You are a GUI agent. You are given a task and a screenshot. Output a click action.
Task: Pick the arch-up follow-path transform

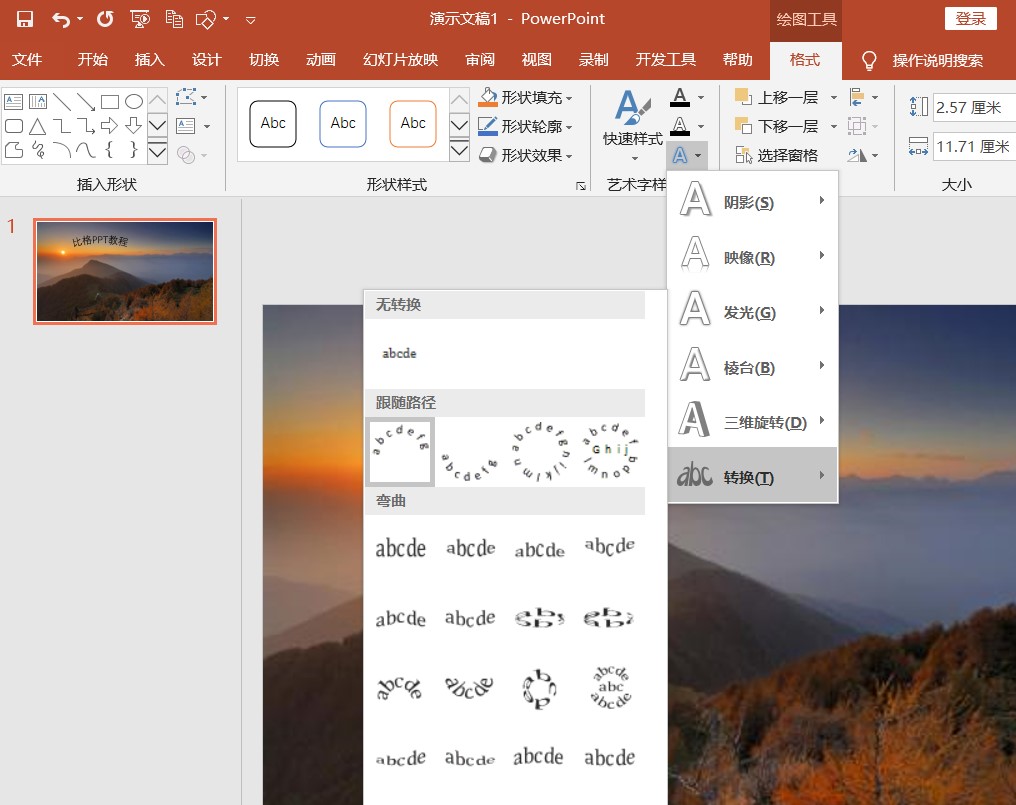click(x=401, y=453)
